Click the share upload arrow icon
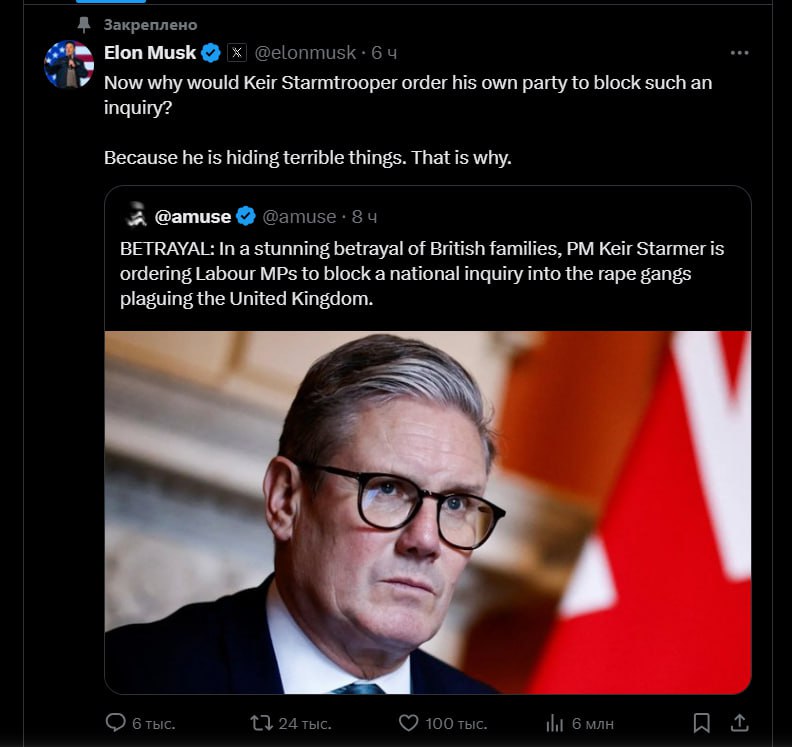 (x=740, y=722)
